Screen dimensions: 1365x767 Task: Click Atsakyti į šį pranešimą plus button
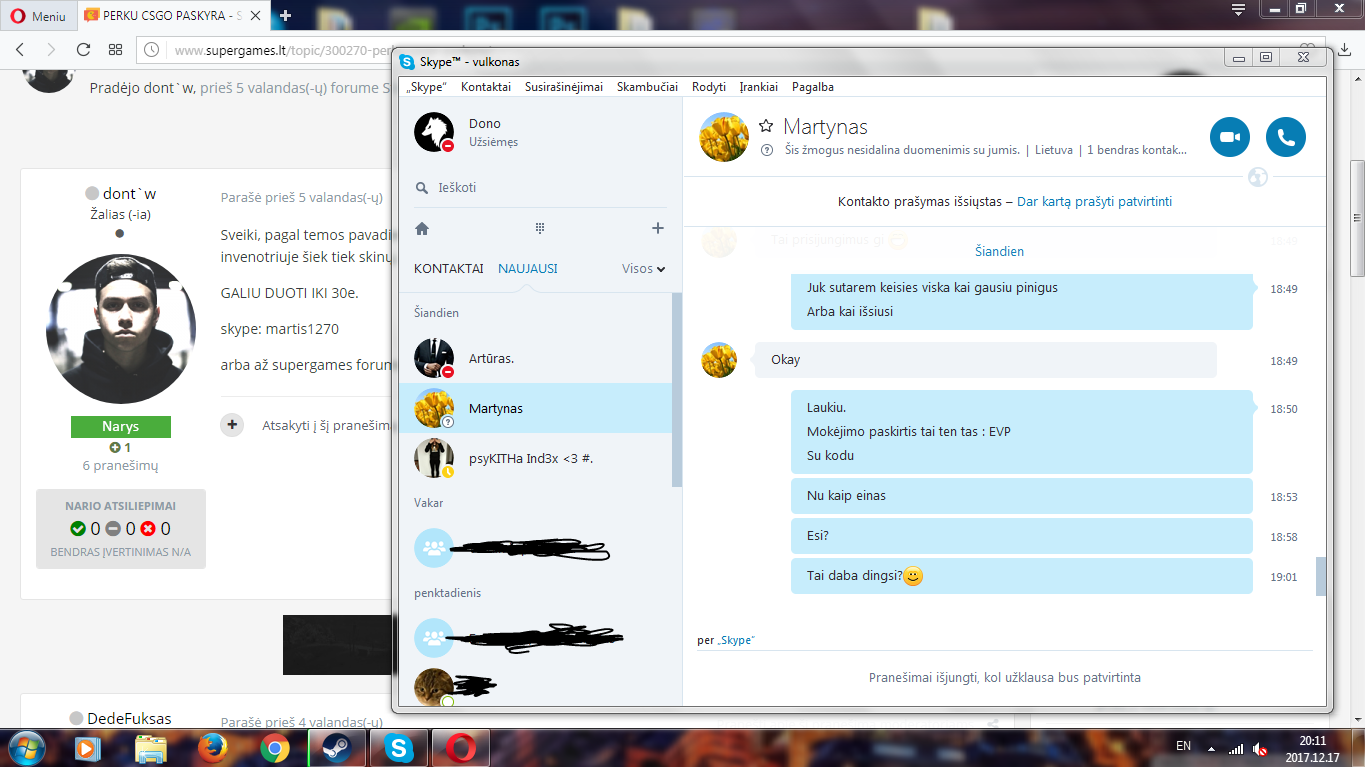(232, 425)
